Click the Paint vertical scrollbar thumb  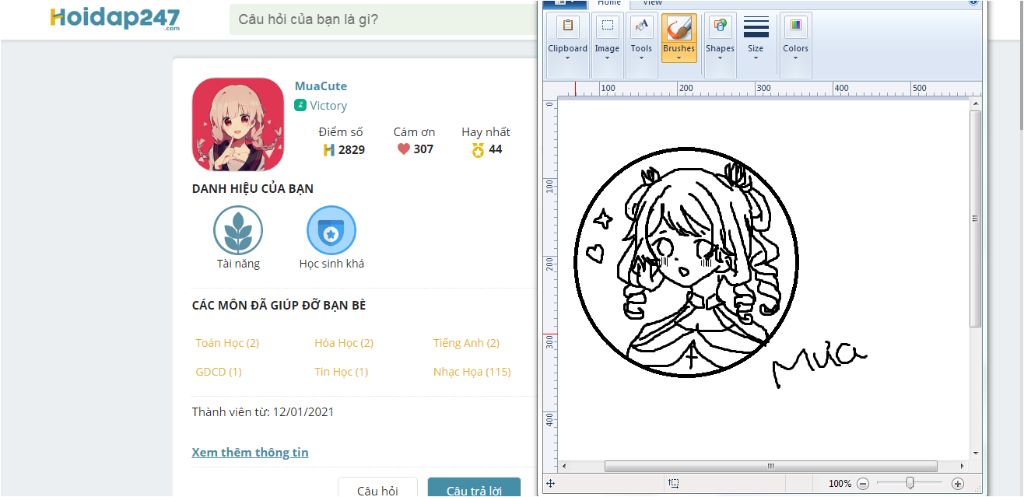coord(976,219)
